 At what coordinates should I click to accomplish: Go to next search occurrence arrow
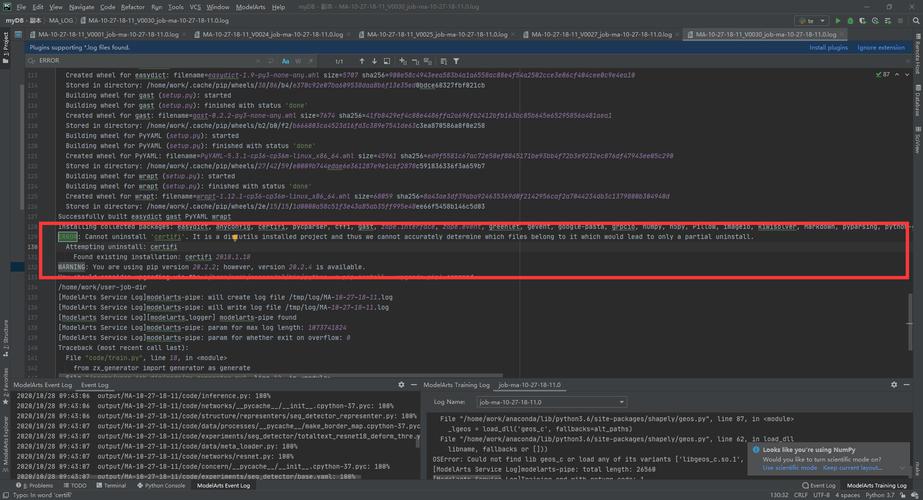pyautogui.click(x=374, y=61)
